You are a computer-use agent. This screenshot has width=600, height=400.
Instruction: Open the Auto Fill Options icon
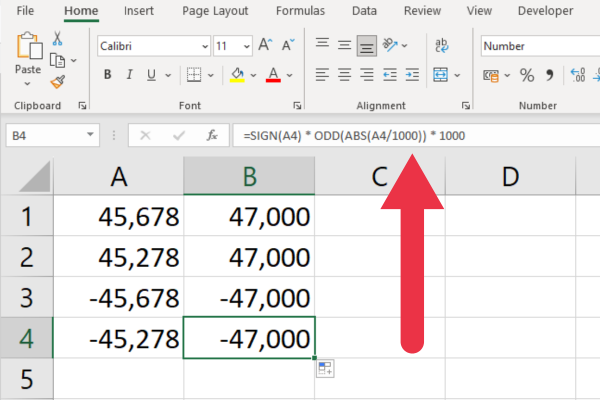click(325, 369)
